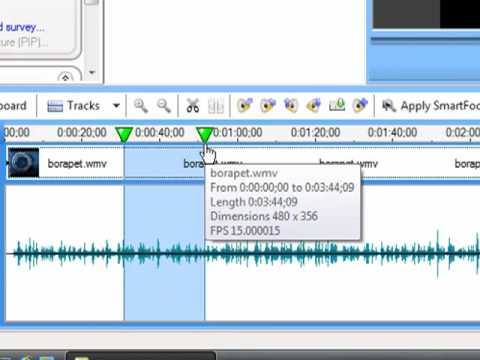This screenshot has height=360, width=480.
Task: Click the Tracks button
Action: click(x=73, y=106)
